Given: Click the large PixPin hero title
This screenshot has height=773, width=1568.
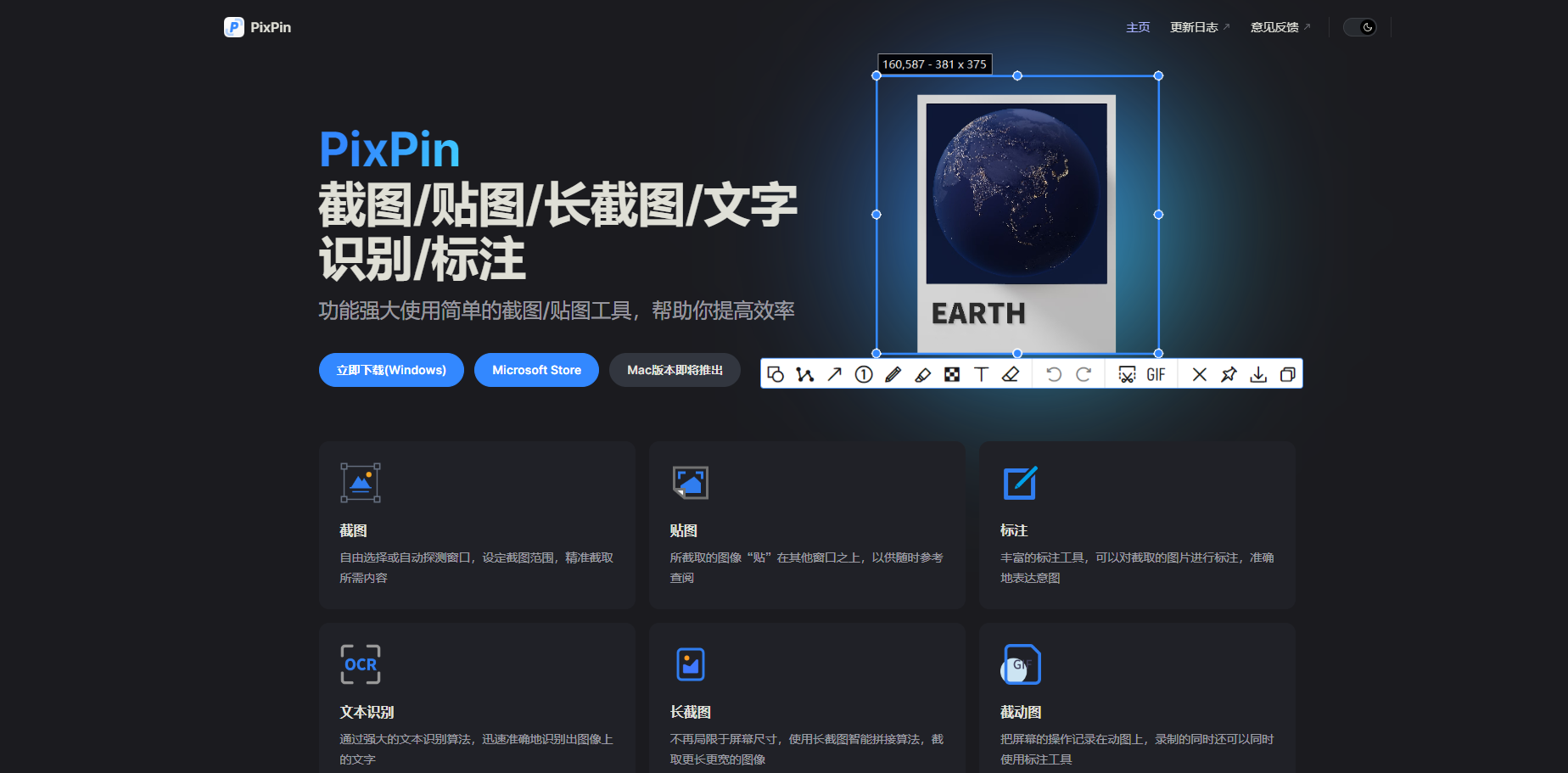Looking at the screenshot, I should 389,150.
